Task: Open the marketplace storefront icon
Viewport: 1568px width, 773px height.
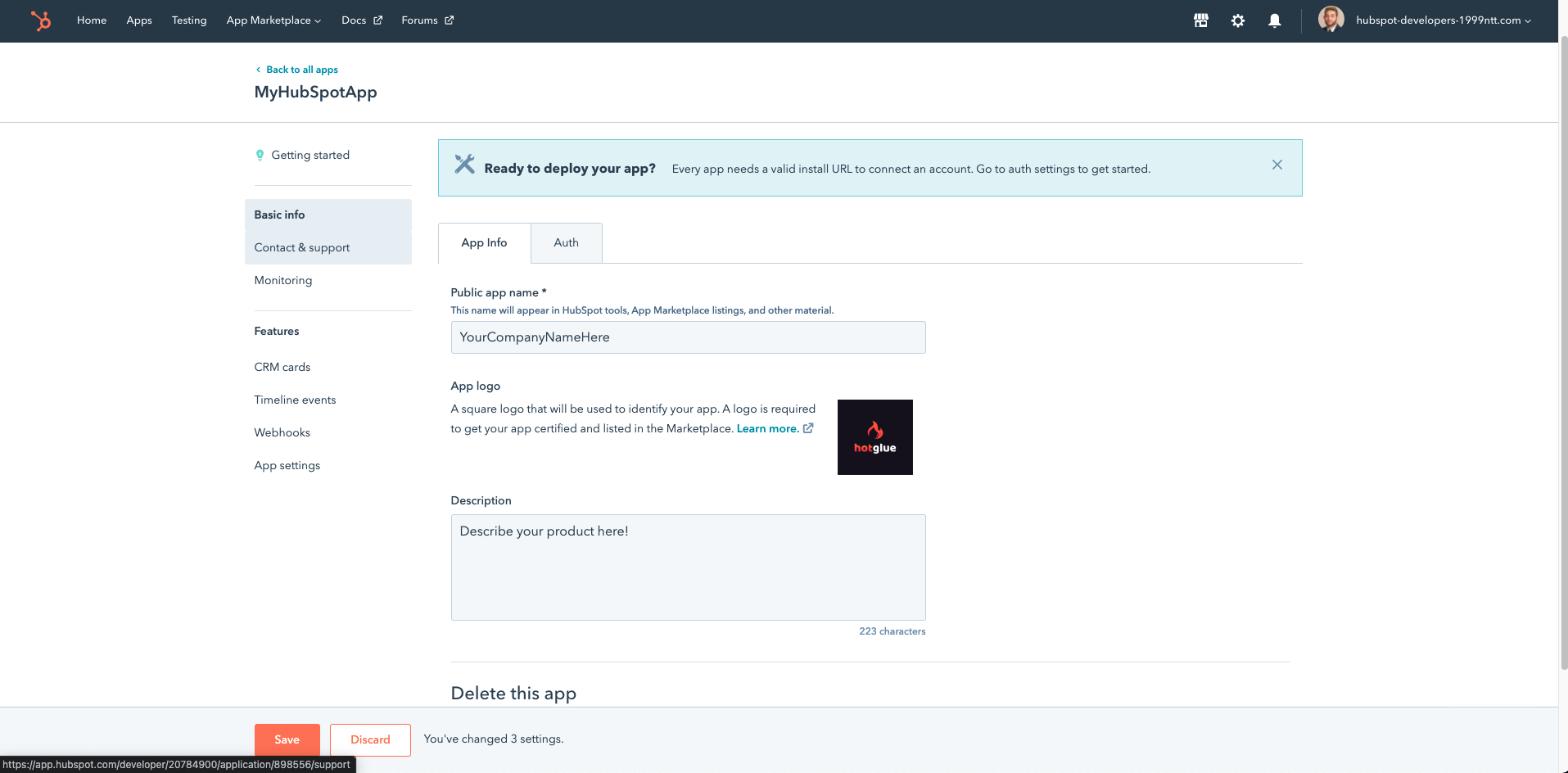Action: pyautogui.click(x=1201, y=20)
